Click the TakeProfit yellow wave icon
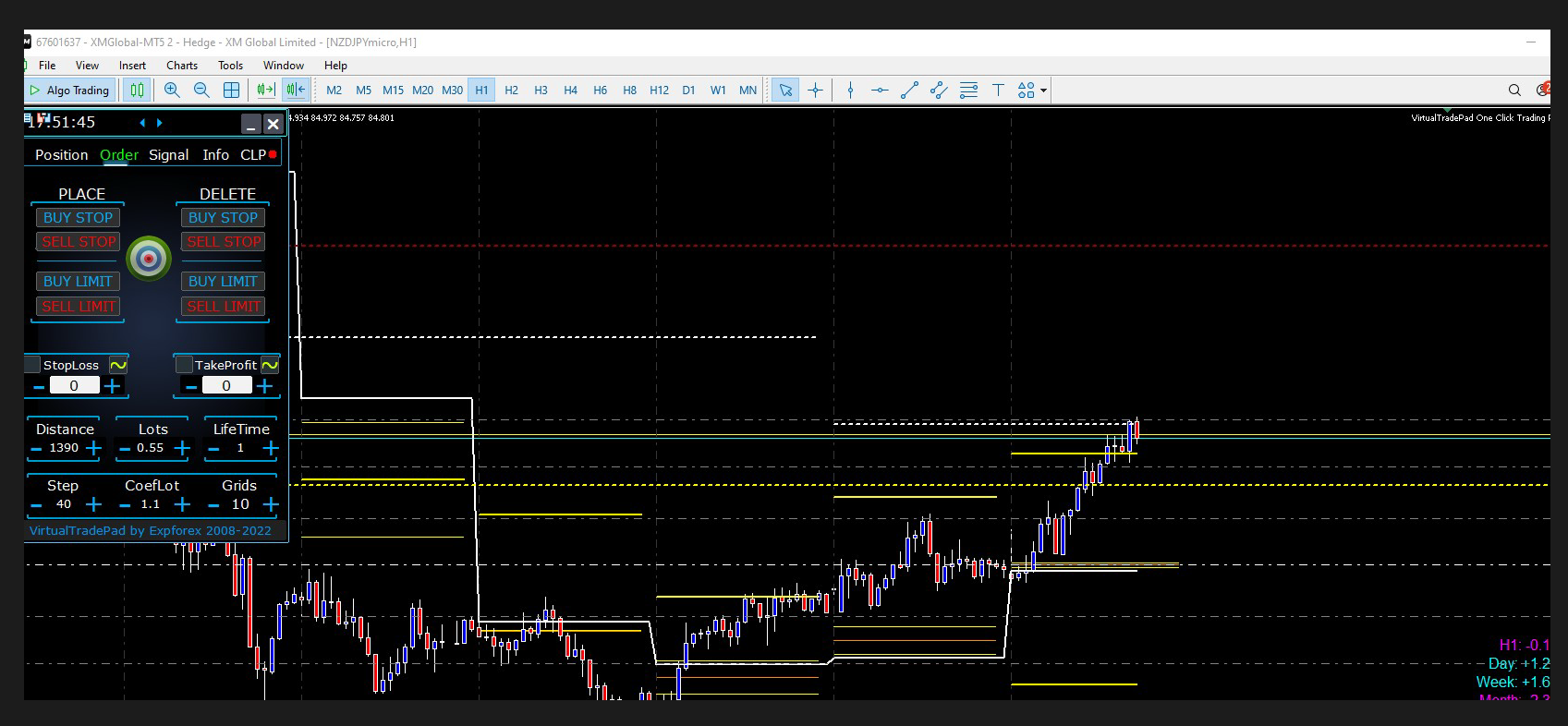The image size is (1568, 726). 270,365
